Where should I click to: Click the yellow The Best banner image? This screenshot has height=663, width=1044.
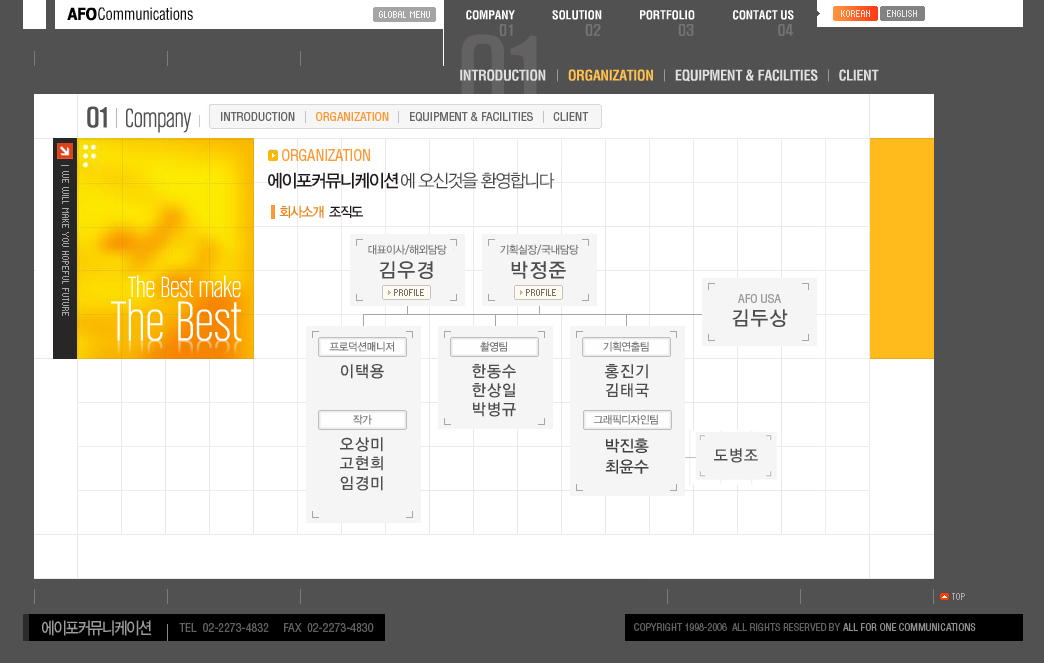[x=165, y=248]
